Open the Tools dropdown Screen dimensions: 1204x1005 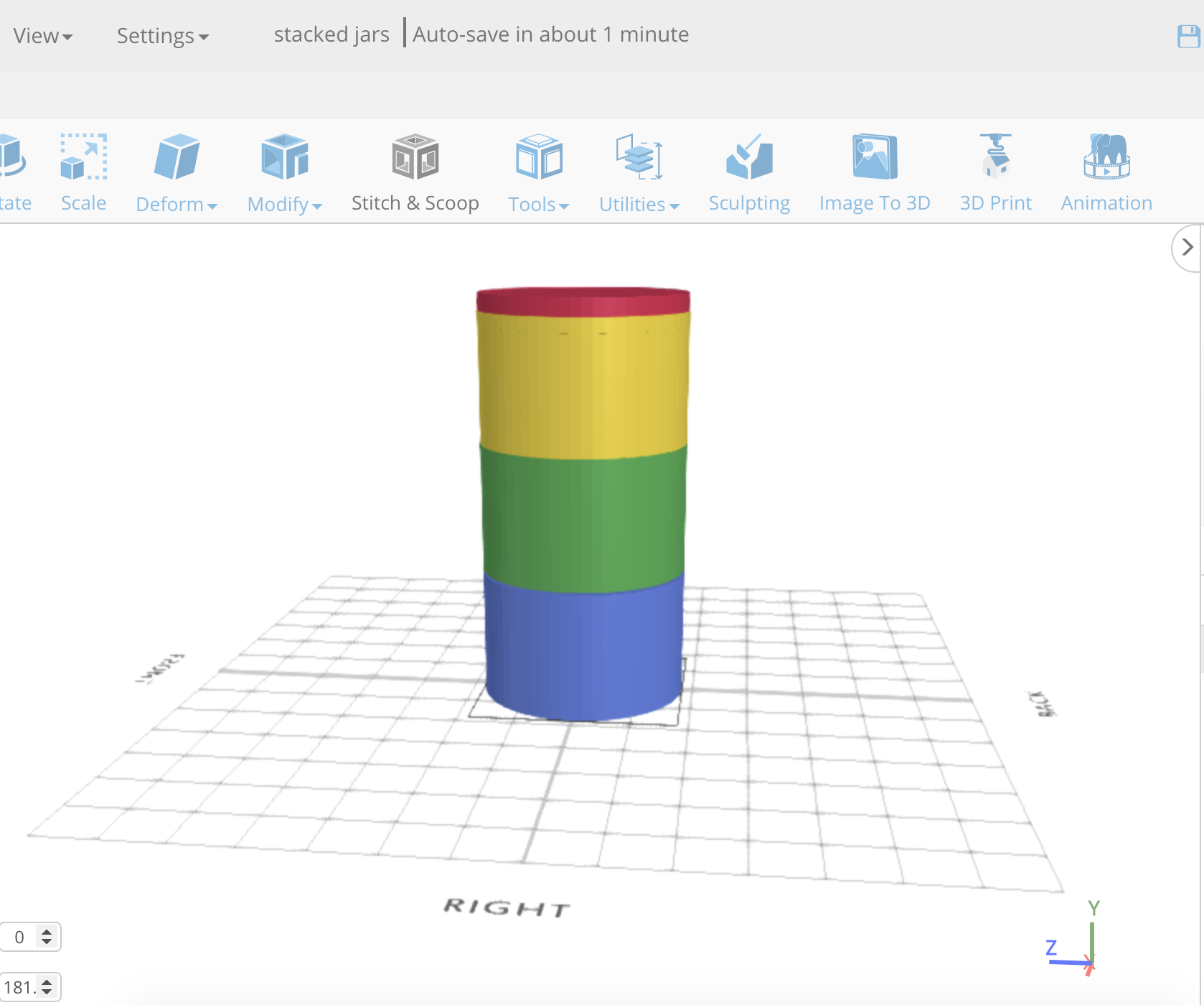click(x=538, y=204)
